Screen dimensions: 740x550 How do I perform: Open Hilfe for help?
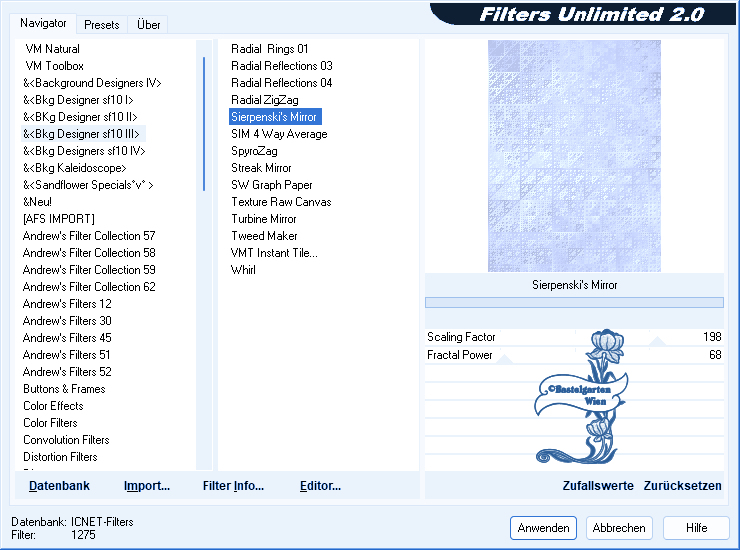(697, 528)
